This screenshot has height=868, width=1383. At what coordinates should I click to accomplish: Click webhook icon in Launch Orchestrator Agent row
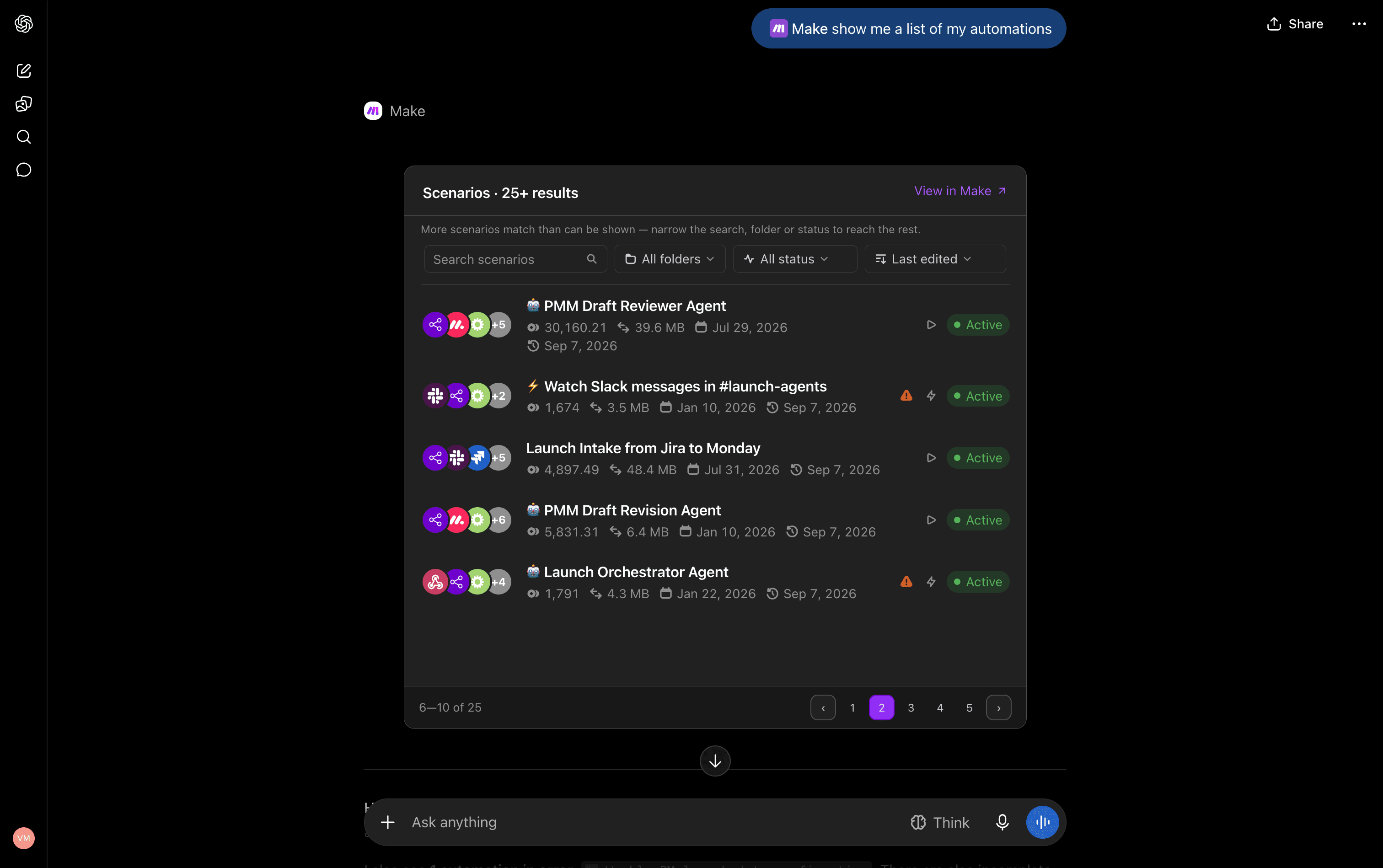coord(435,582)
